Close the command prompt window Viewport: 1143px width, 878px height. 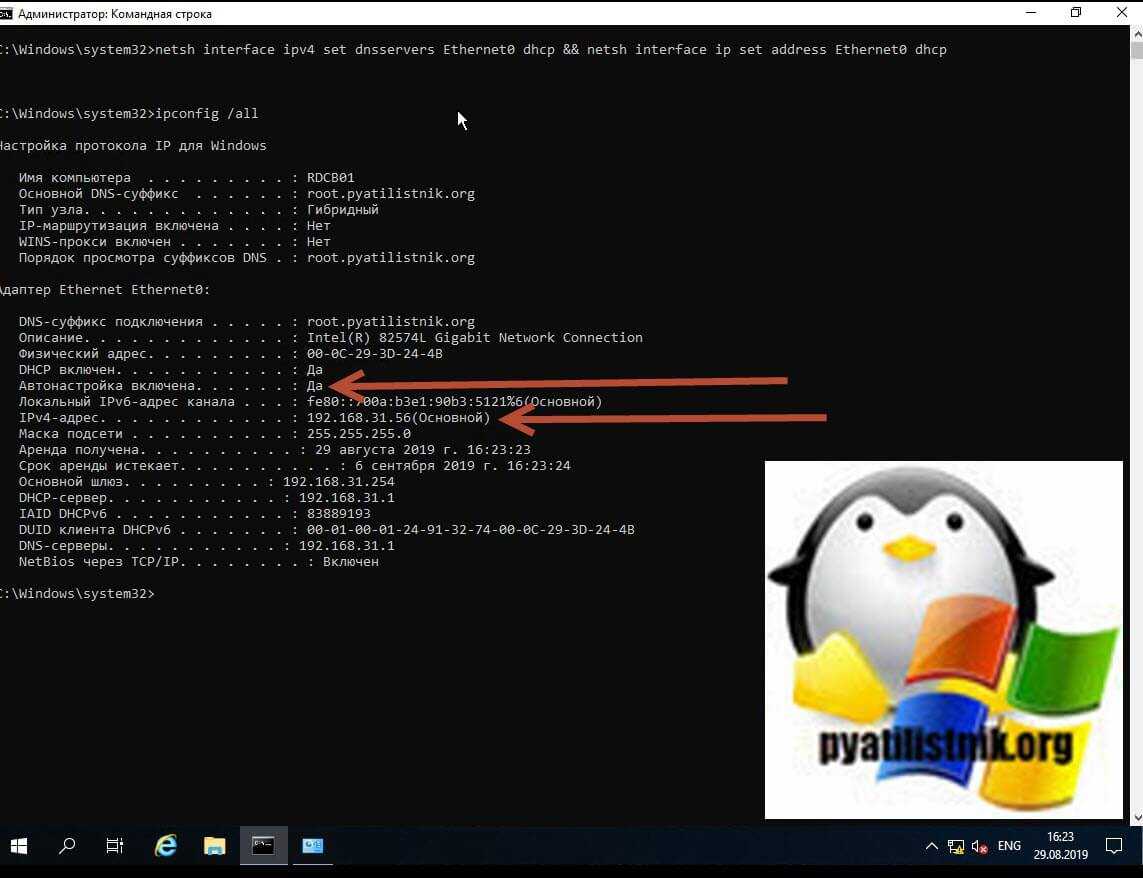tap(1122, 13)
